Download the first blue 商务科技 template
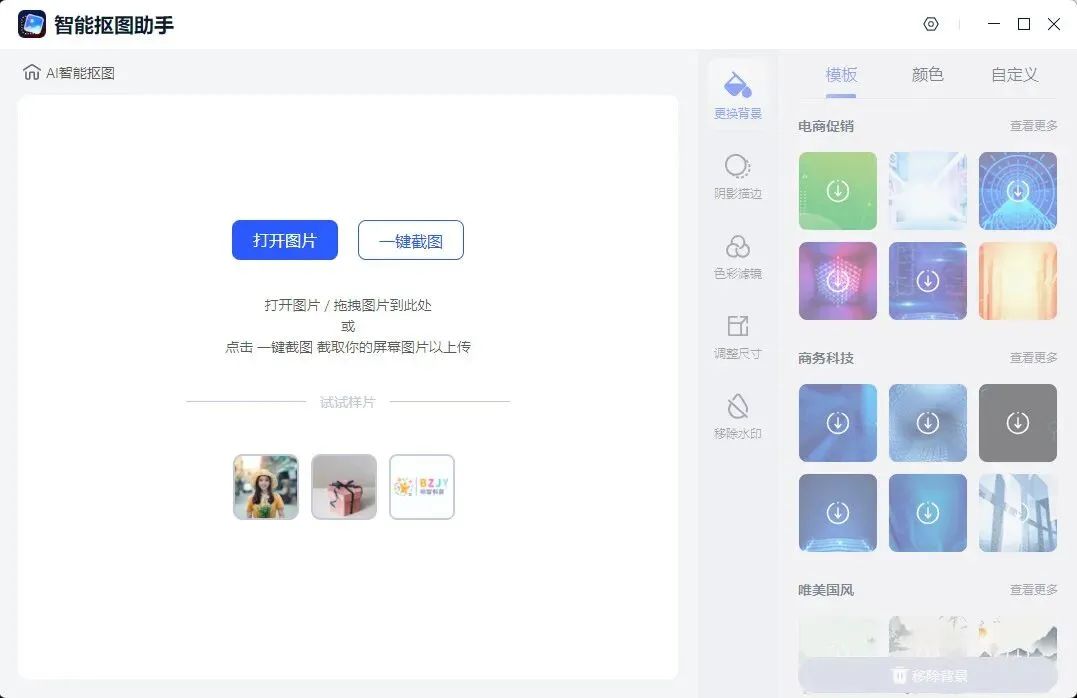1077x698 pixels. [838, 423]
